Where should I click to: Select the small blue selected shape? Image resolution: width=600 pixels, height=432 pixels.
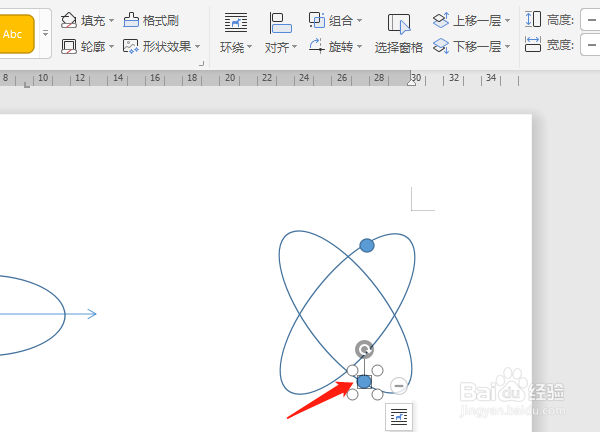[x=364, y=382]
